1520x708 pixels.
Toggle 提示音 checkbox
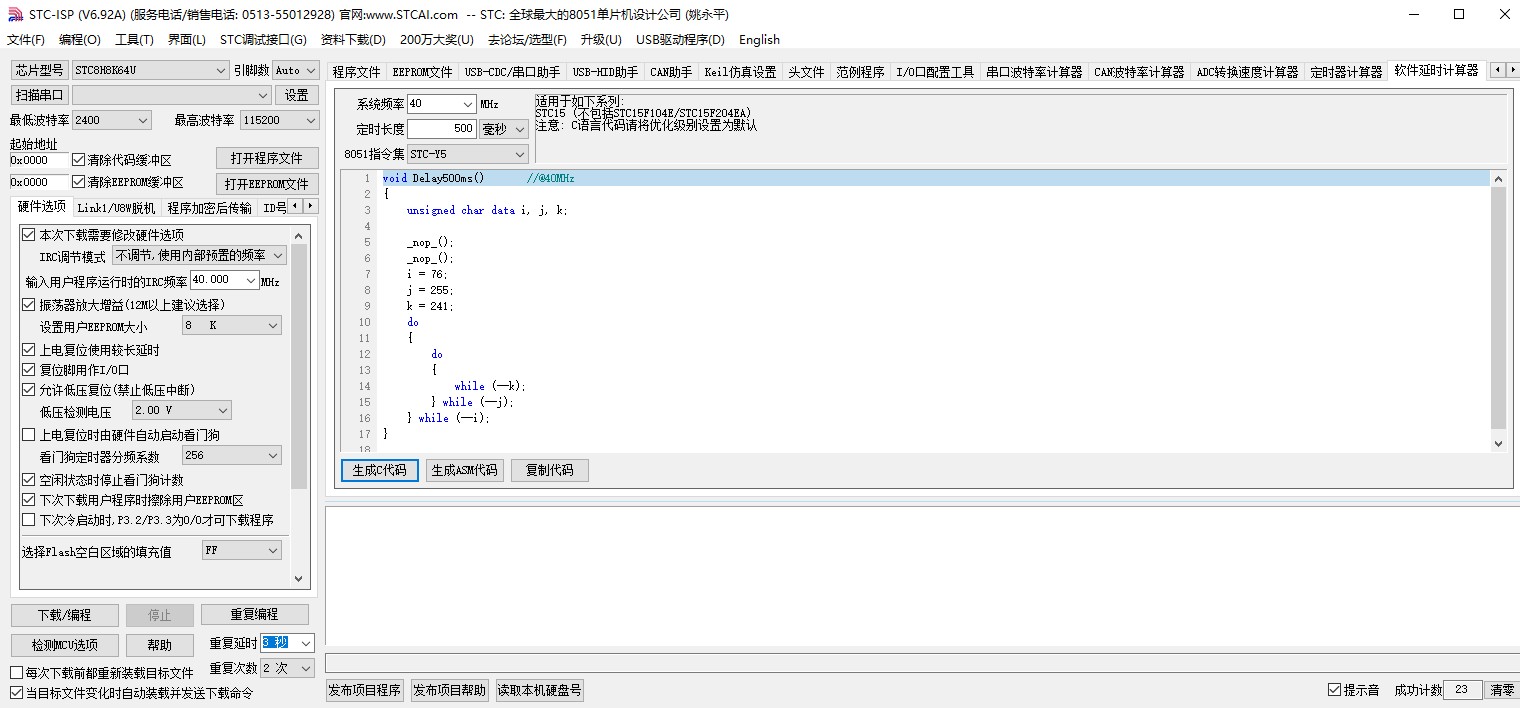1334,690
